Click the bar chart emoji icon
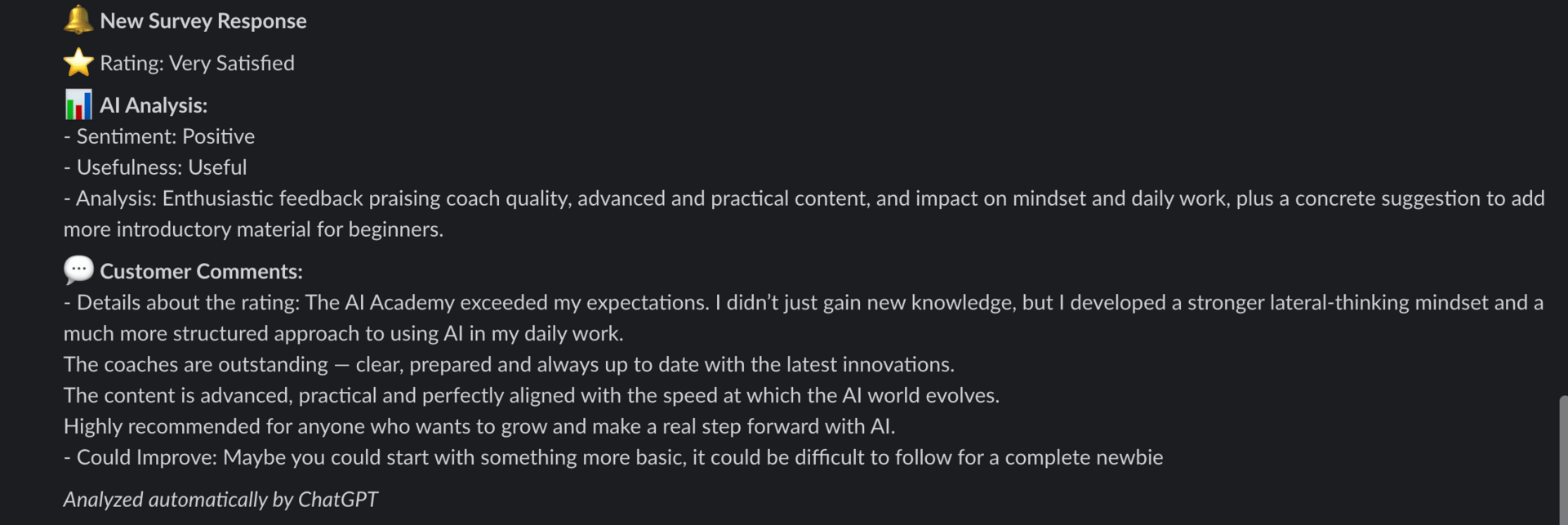The width and height of the screenshot is (1568, 525). [78, 105]
